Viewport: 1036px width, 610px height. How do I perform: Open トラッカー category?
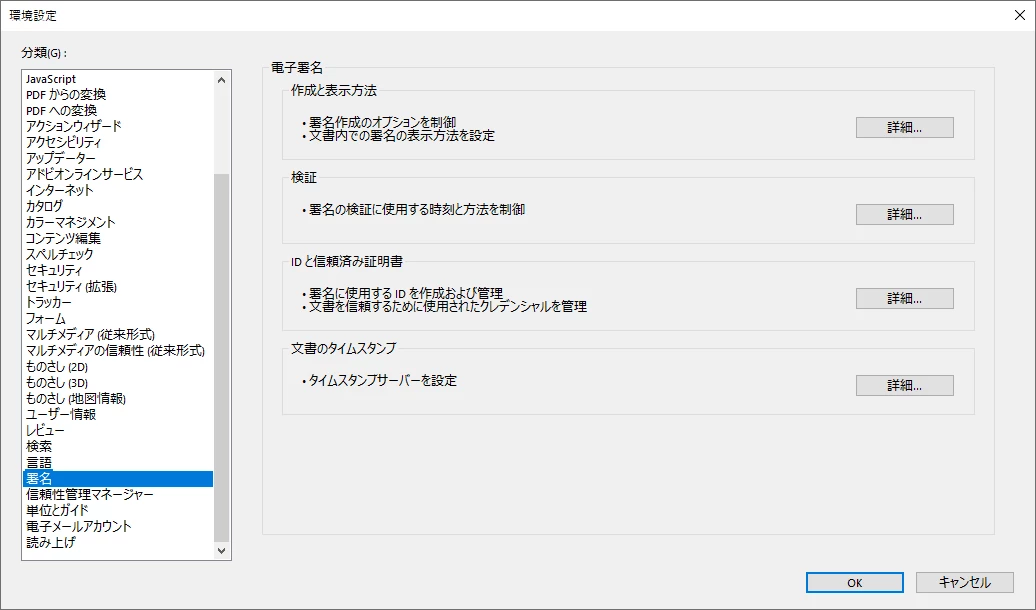118,302
